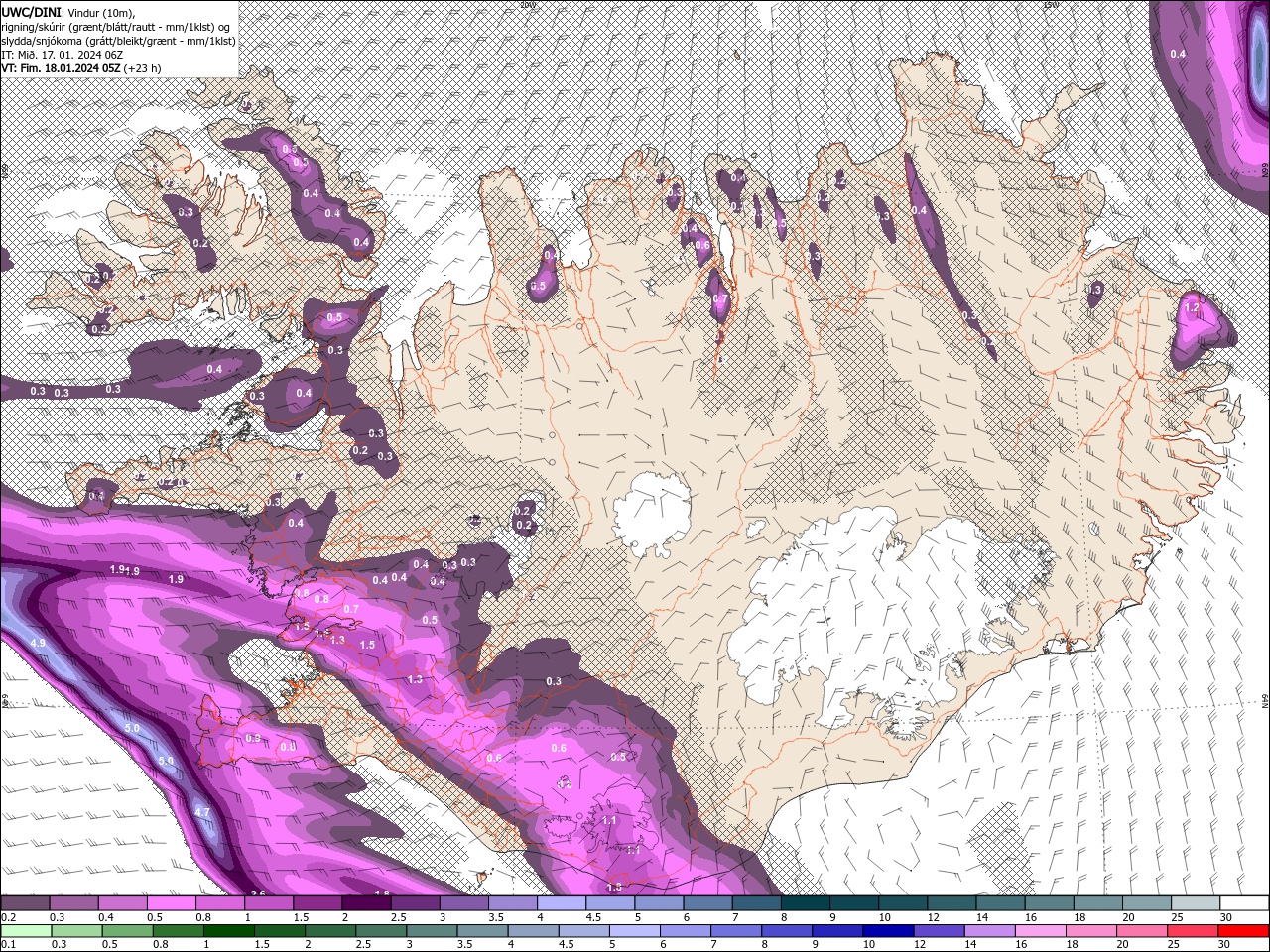Click the 1.2 value on the east coast
This screenshot has width=1270, height=952.
(1193, 308)
